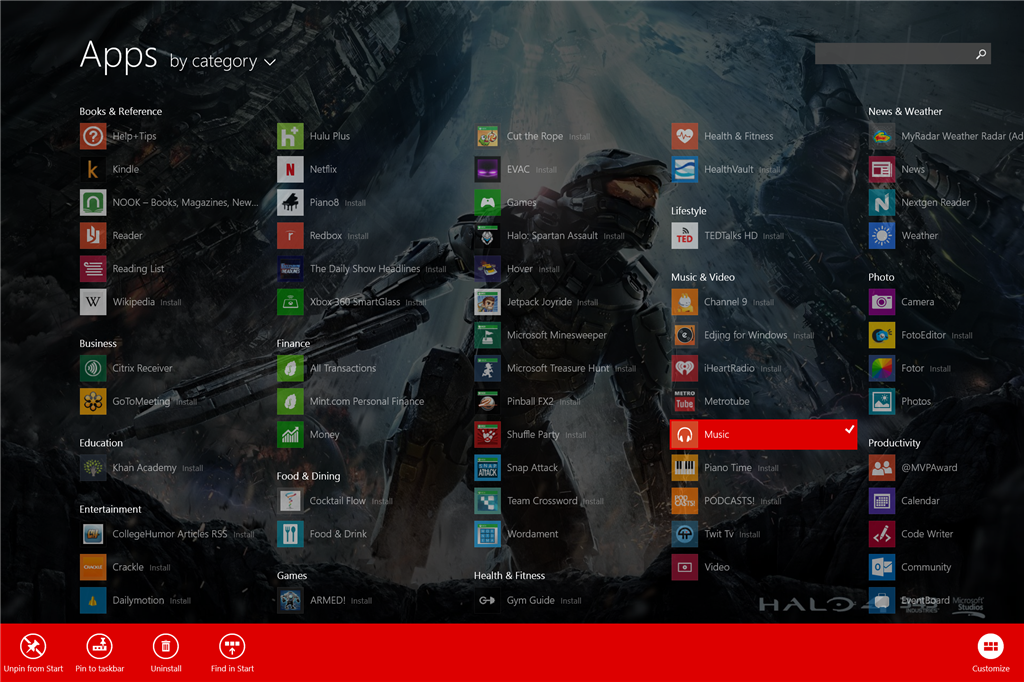Click inside the search input field
The height and width of the screenshot is (682, 1024).
[x=895, y=53]
